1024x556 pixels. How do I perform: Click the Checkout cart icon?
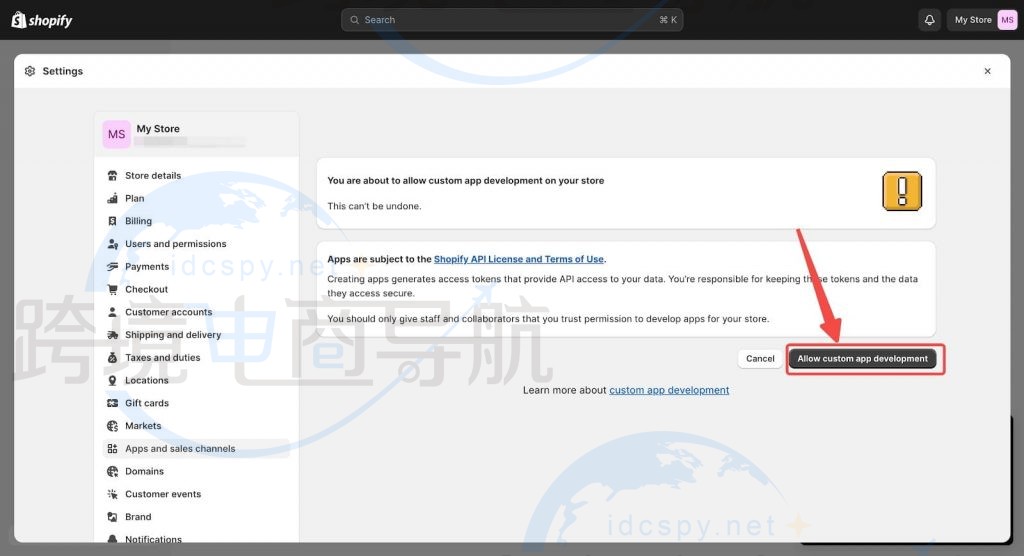click(112, 290)
